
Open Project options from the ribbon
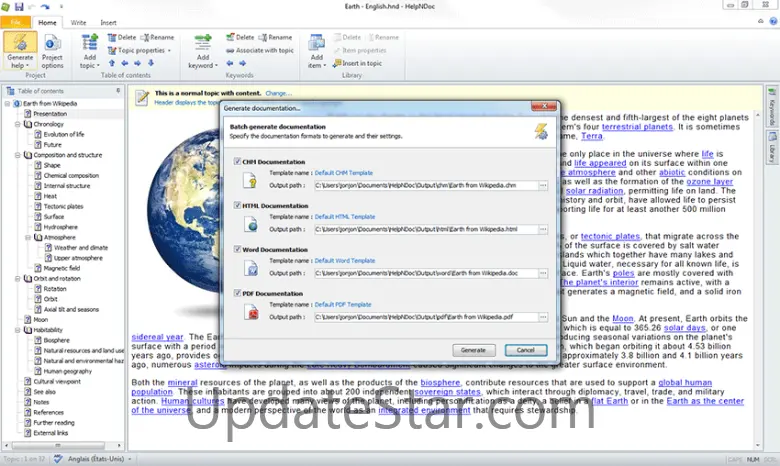[52, 51]
